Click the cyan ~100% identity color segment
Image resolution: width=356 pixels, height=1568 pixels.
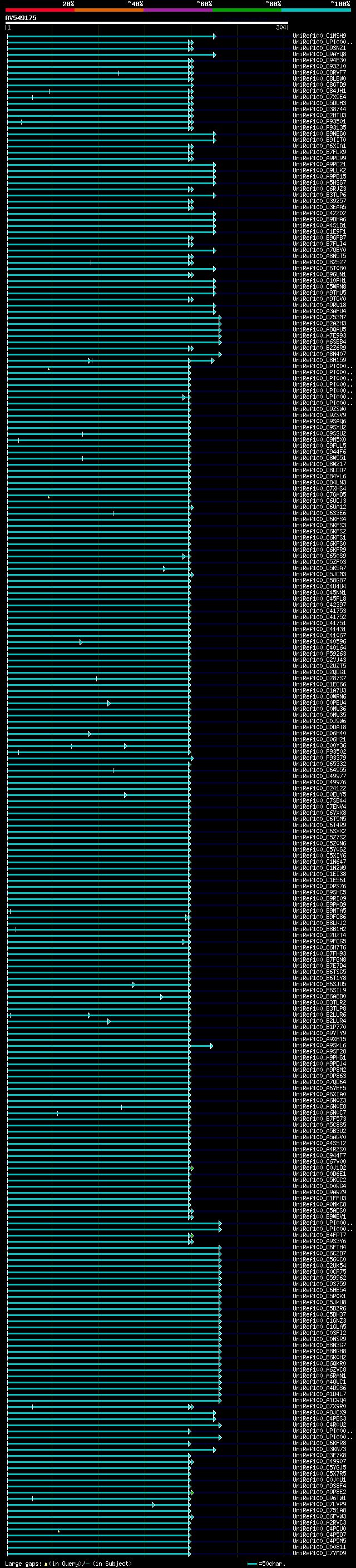[316, 10]
